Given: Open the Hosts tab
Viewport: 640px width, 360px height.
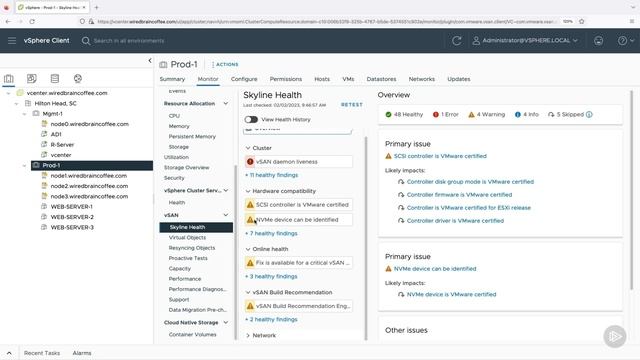Looking at the screenshot, I should pos(322,79).
